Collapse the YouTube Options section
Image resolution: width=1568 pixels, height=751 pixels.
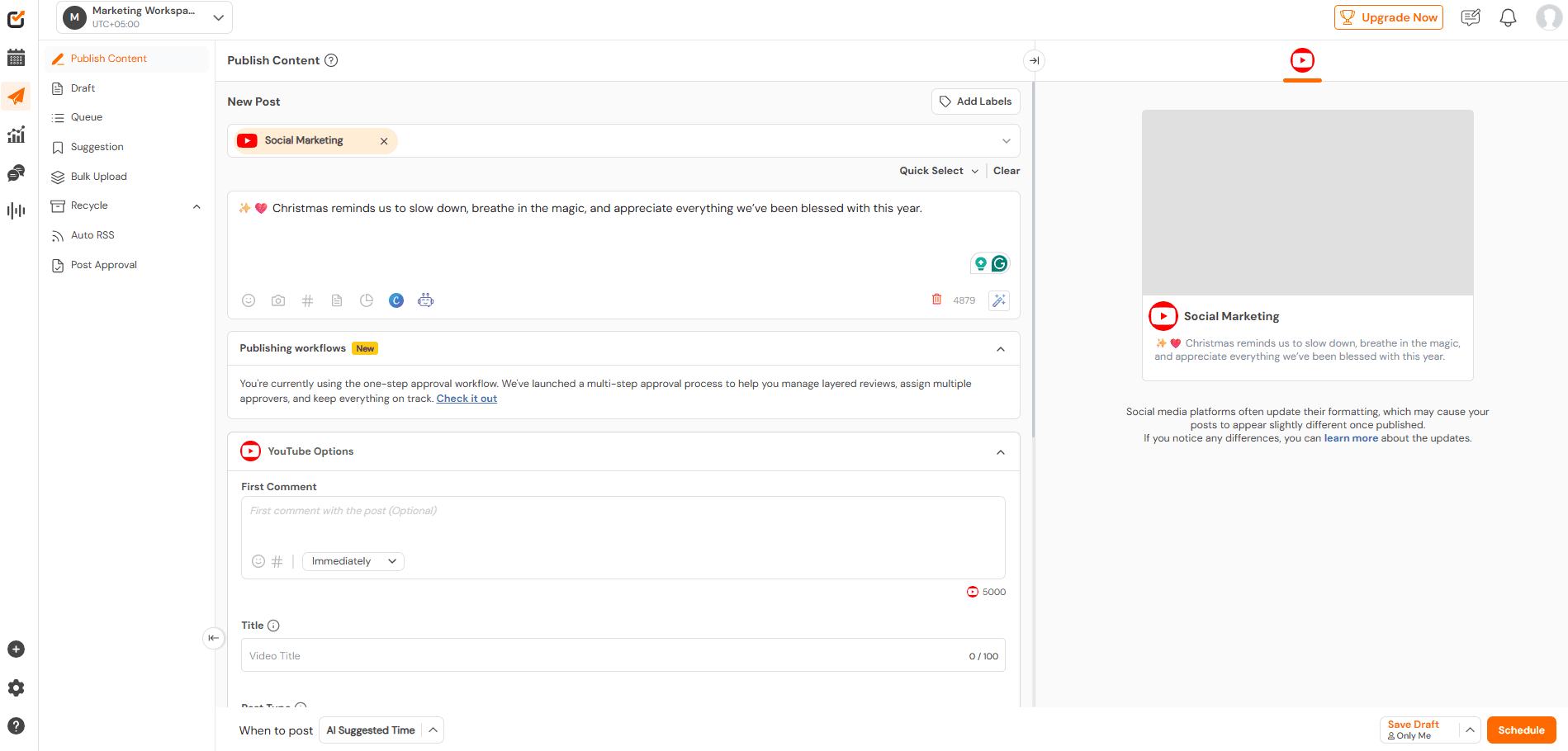point(1000,452)
